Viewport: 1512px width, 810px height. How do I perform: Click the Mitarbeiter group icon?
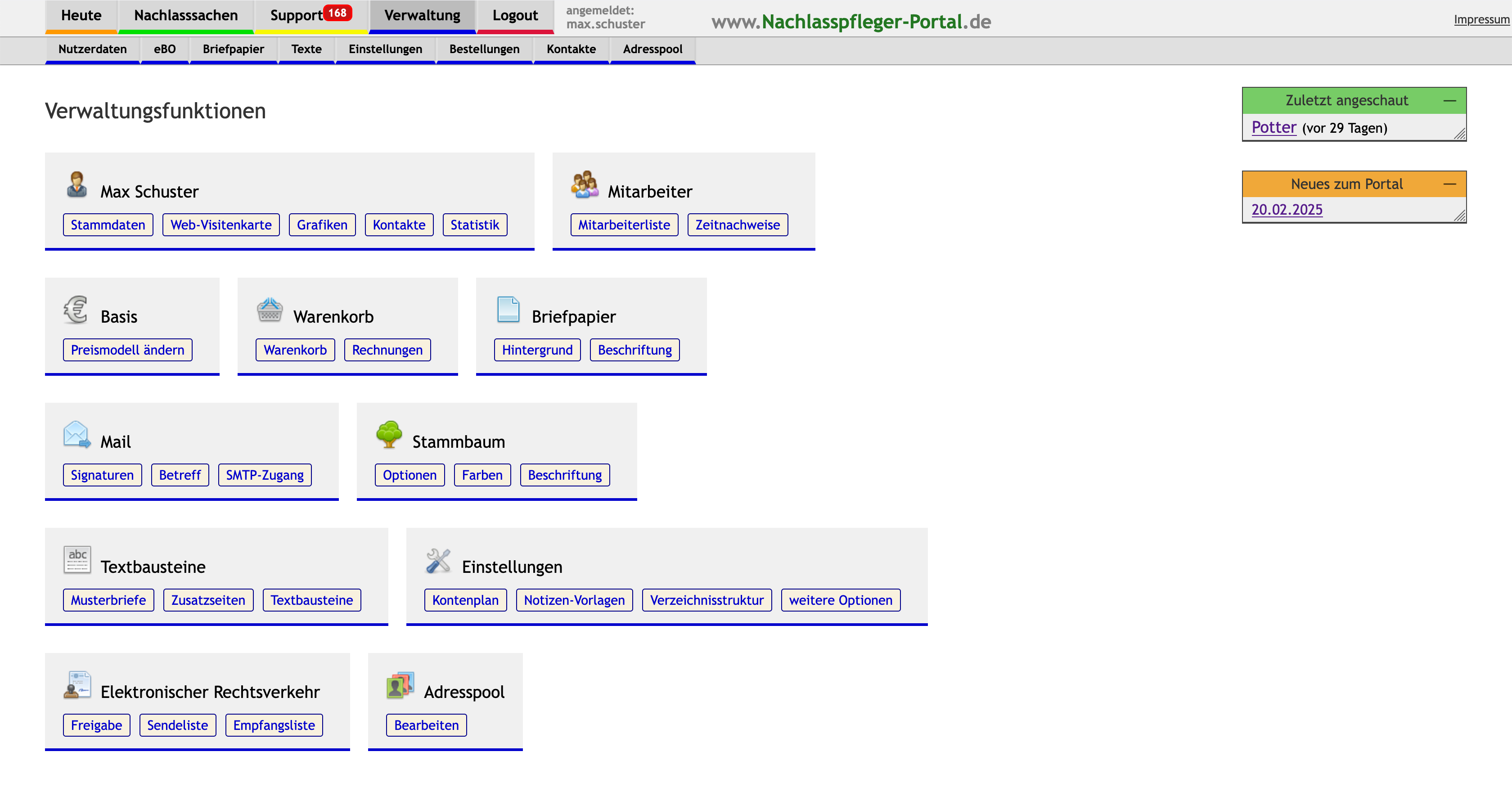[x=585, y=184]
